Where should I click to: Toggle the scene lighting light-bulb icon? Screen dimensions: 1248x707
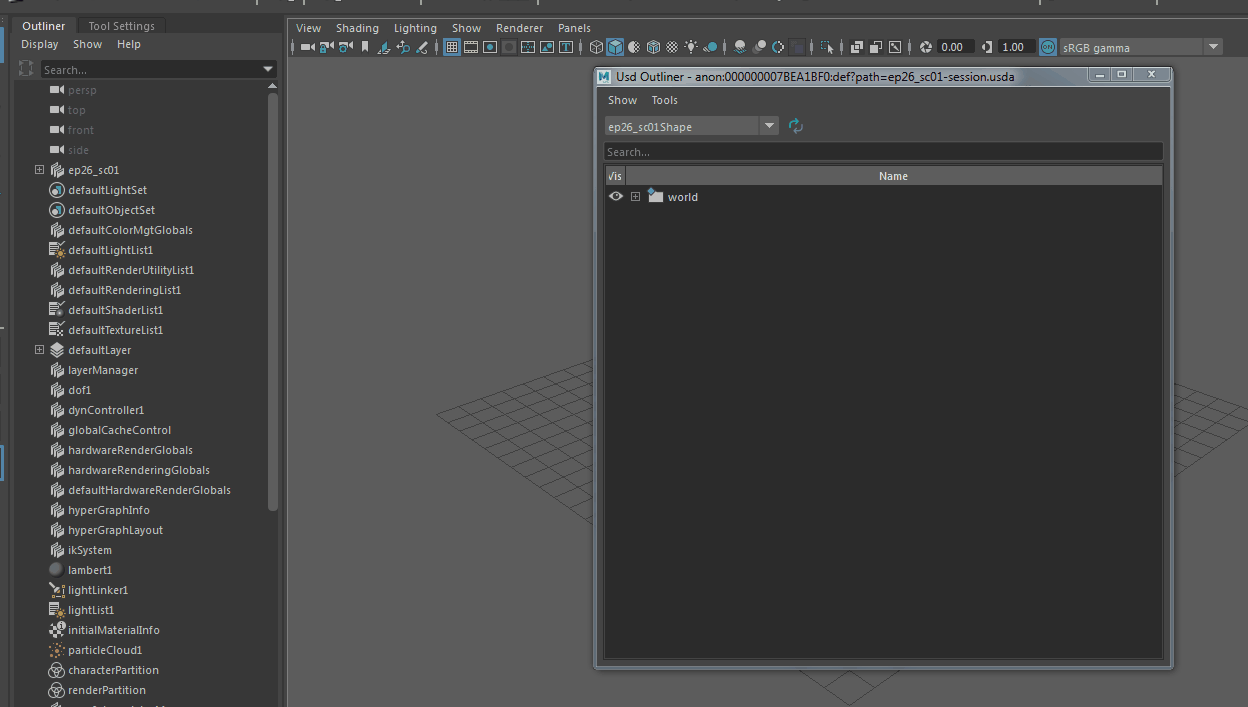pyautogui.click(x=690, y=46)
